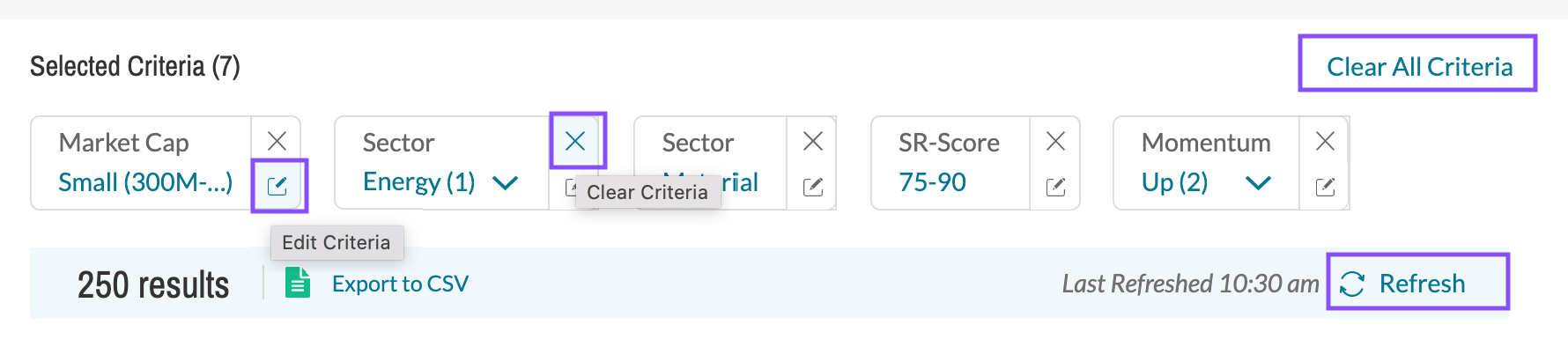Remove the SR-Score criteria
Screen dimensions: 1568x347
1055,141
